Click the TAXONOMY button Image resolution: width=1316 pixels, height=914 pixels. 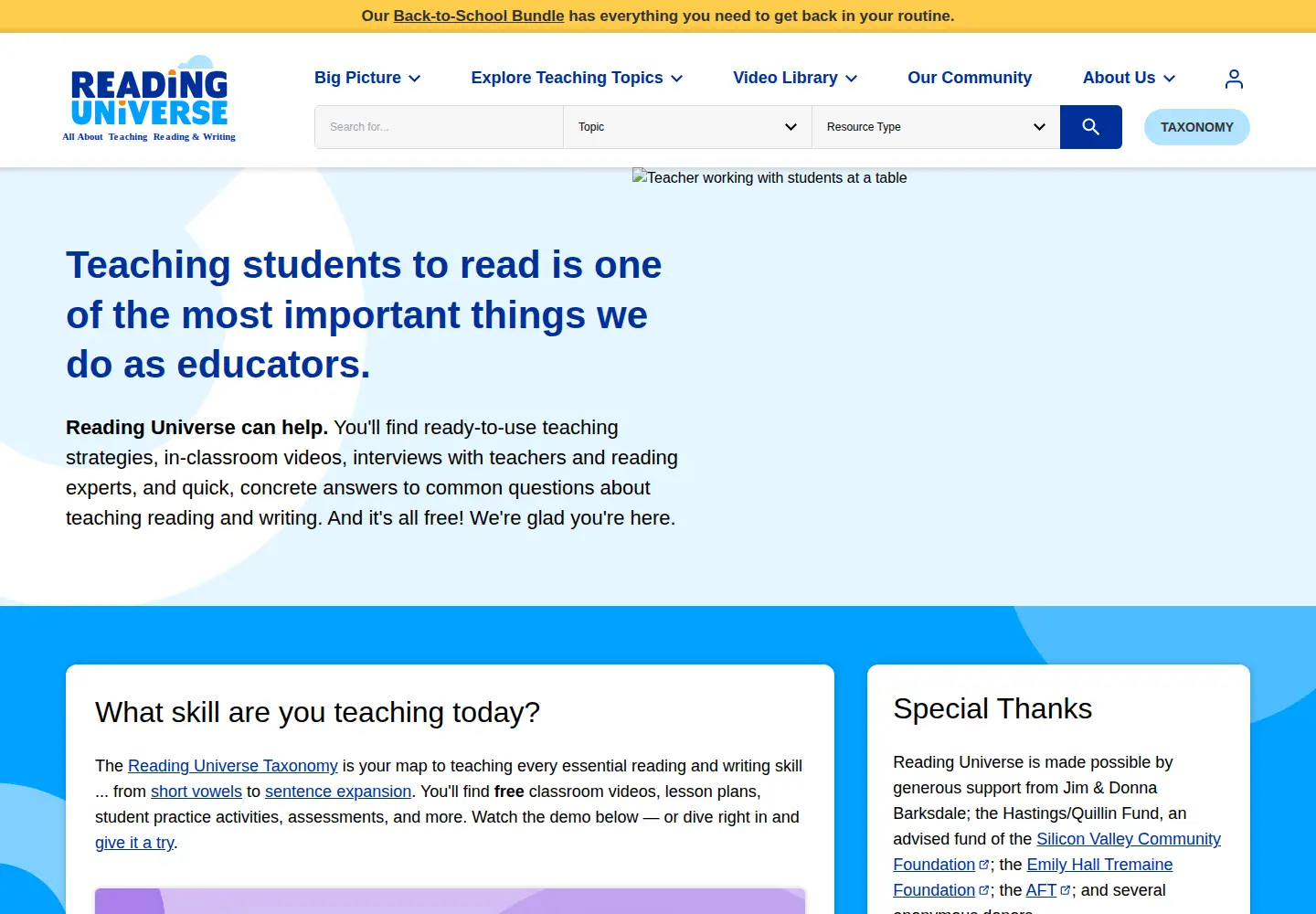click(1197, 127)
